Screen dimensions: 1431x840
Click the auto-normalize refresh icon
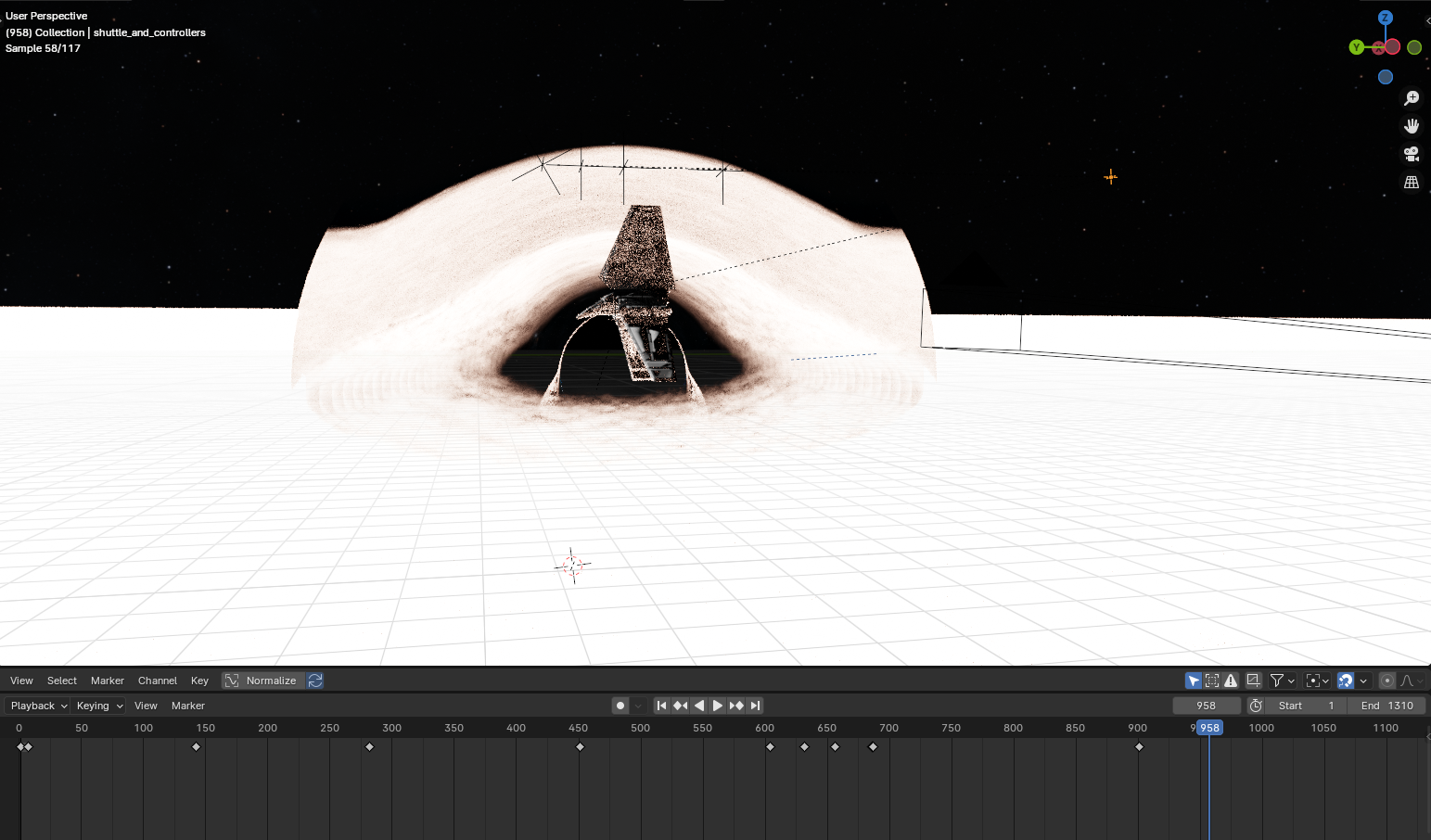coord(315,681)
